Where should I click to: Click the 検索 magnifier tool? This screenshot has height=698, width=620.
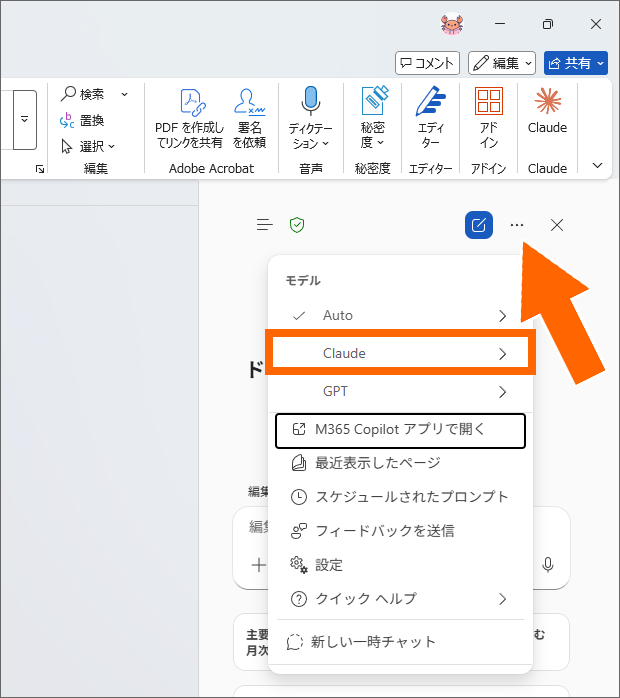[83, 94]
